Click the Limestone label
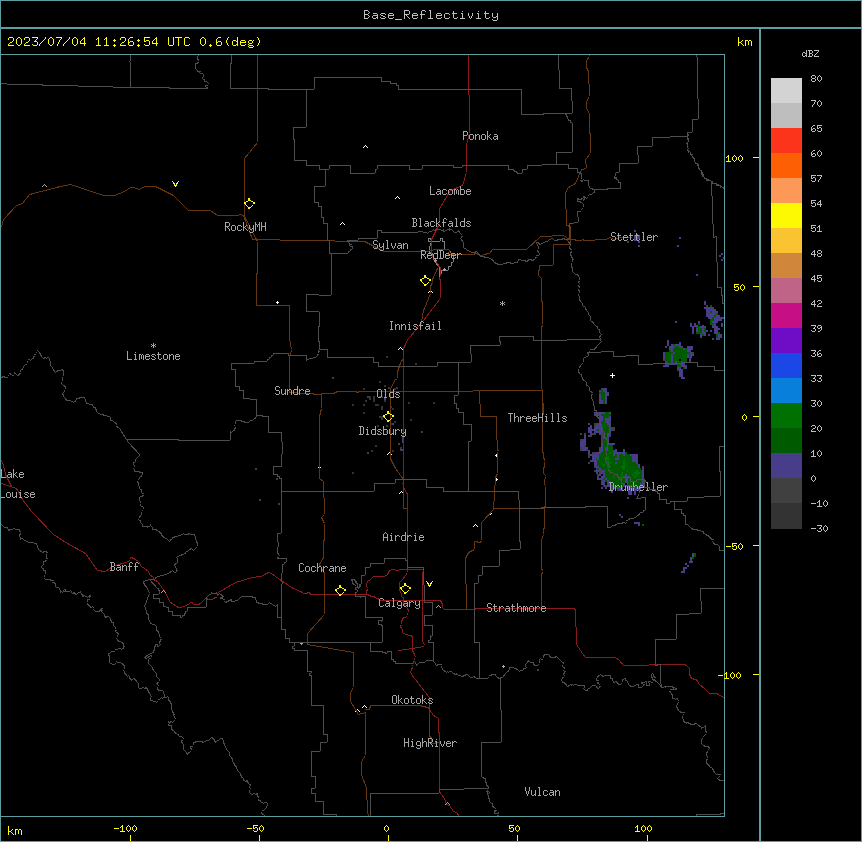Viewport: 862px width, 842px height. coord(153,356)
